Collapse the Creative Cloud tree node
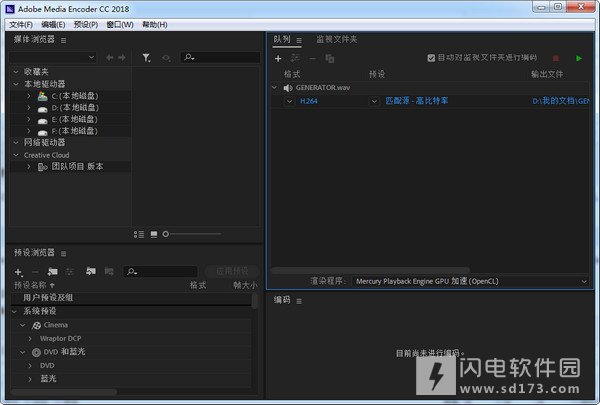 16,155
